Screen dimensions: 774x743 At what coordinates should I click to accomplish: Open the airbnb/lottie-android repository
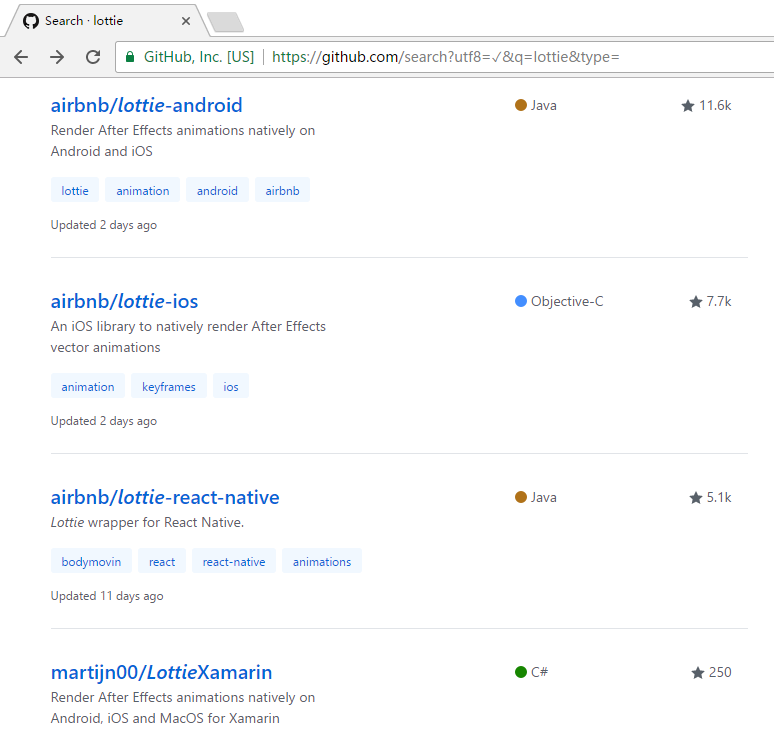pos(147,106)
